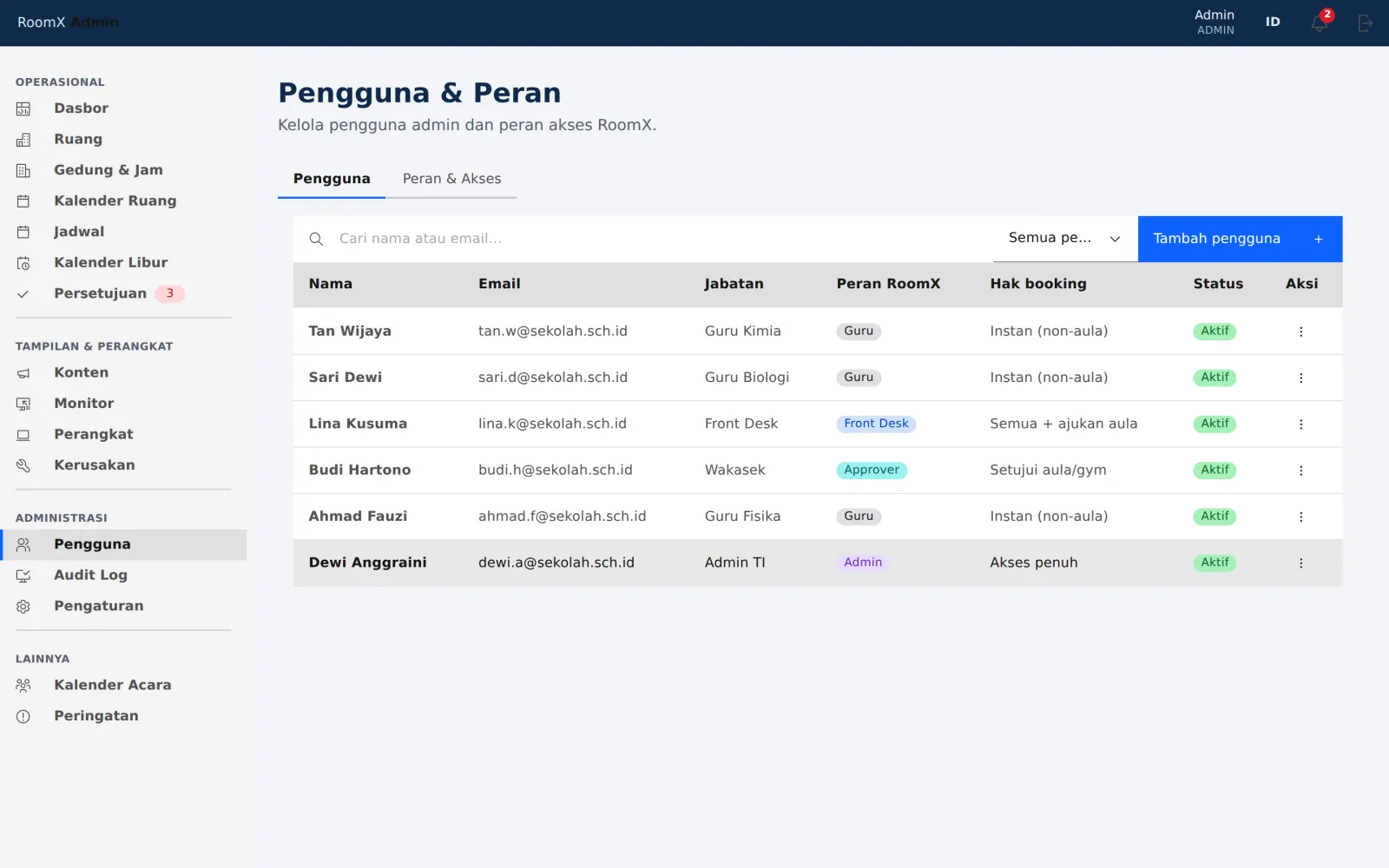This screenshot has height=868, width=1389.
Task: Click Approver role badge
Action: click(872, 470)
